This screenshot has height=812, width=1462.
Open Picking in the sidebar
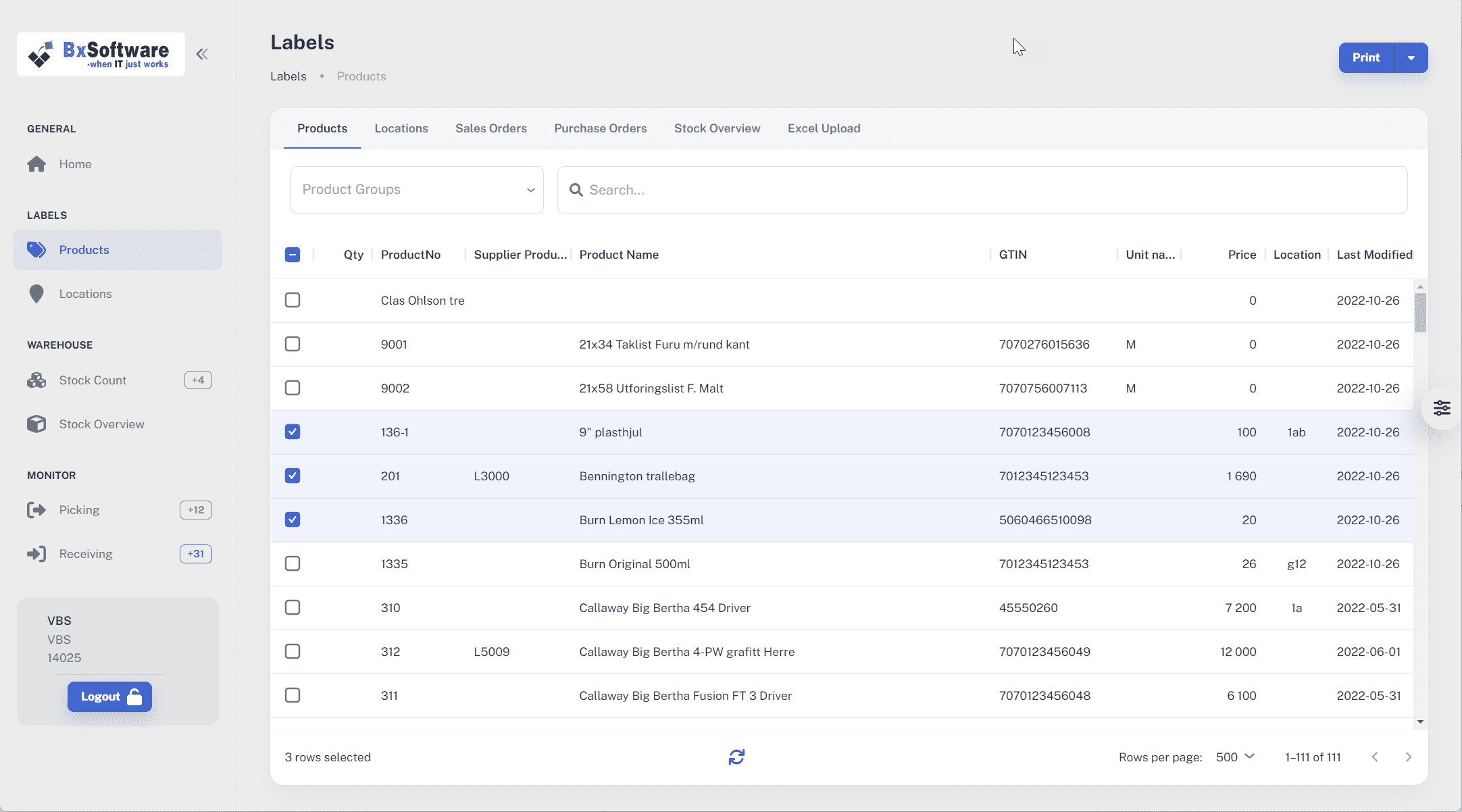118,510
